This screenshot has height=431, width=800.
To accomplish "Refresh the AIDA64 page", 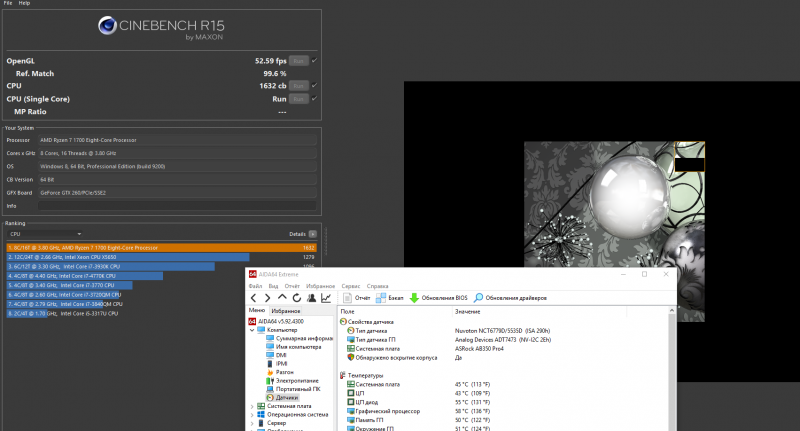I will coord(296,298).
